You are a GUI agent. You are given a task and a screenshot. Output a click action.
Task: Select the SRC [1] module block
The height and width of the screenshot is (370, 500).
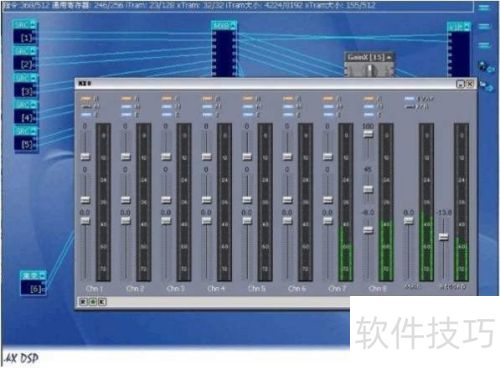[x=25, y=32]
